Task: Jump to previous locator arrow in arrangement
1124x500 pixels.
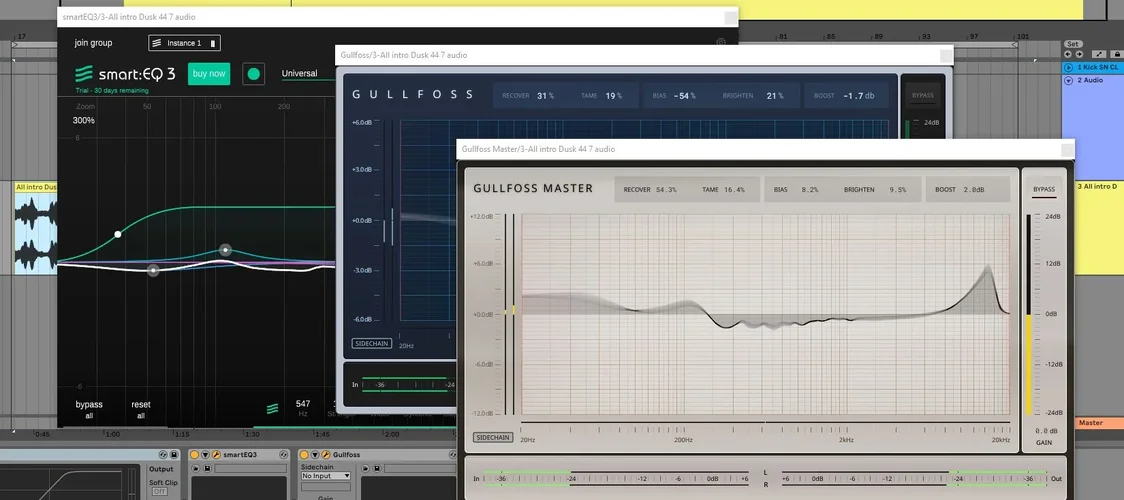Action: tap(1068, 54)
